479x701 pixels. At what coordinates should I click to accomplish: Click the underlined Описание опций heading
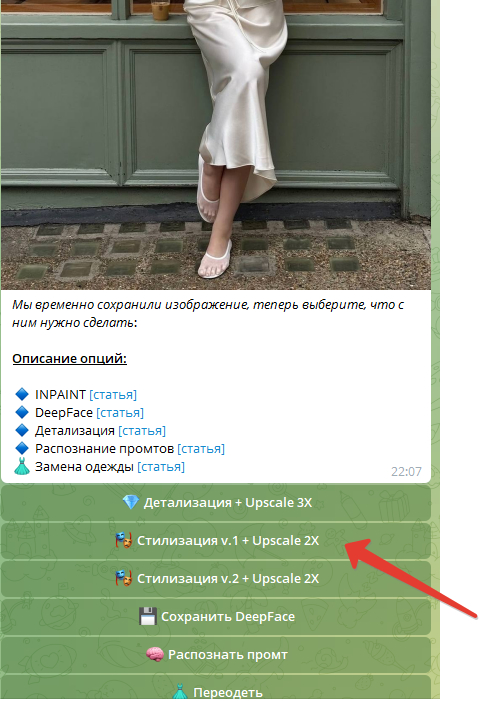[70, 359]
